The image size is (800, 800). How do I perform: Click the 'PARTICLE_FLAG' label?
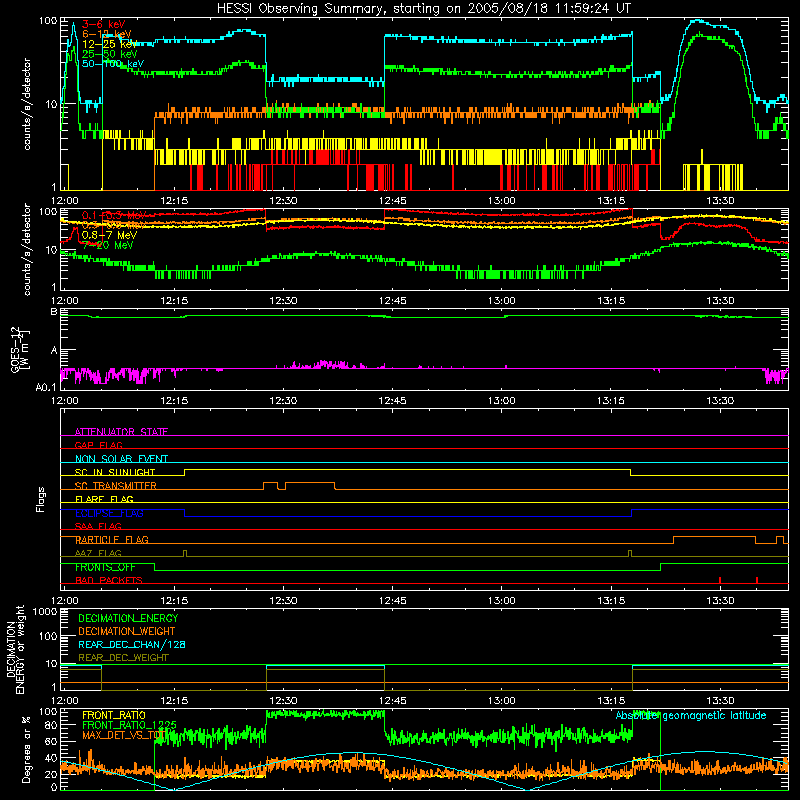[112, 539]
